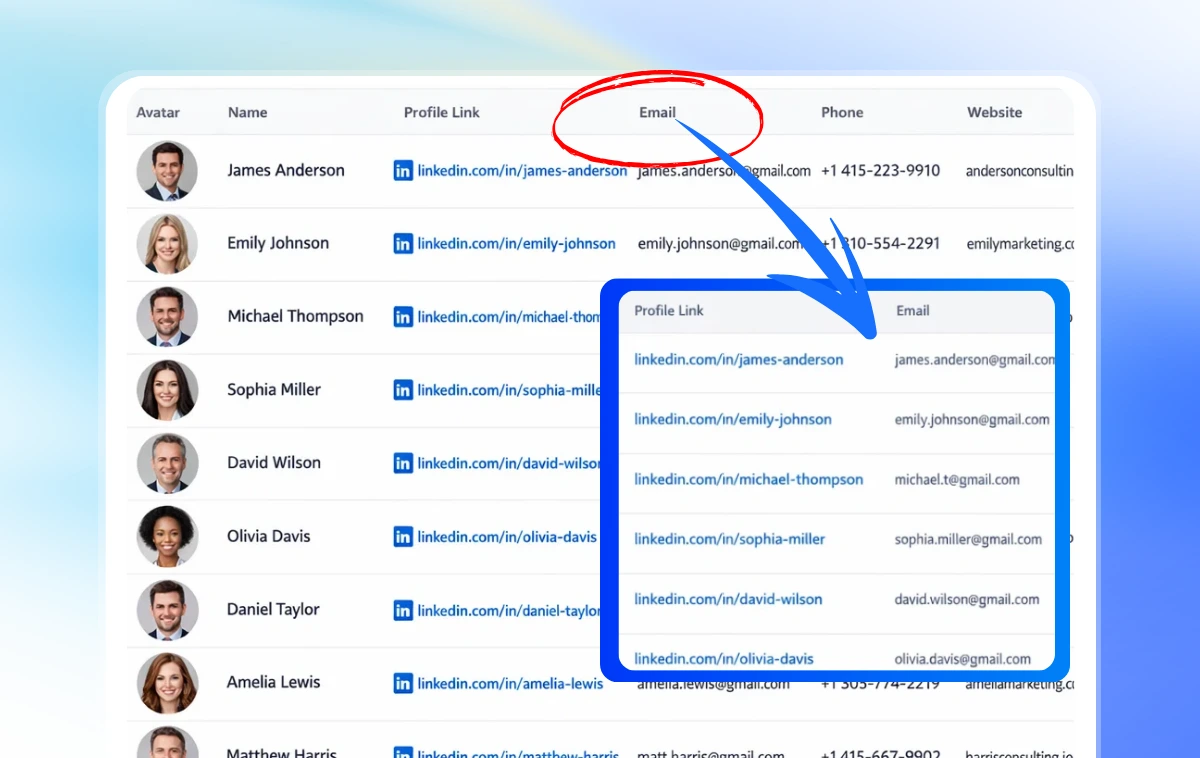The height and width of the screenshot is (758, 1200).
Task: Click the michael.t@gmail.com email in the zoomed panel
Action: point(957,479)
